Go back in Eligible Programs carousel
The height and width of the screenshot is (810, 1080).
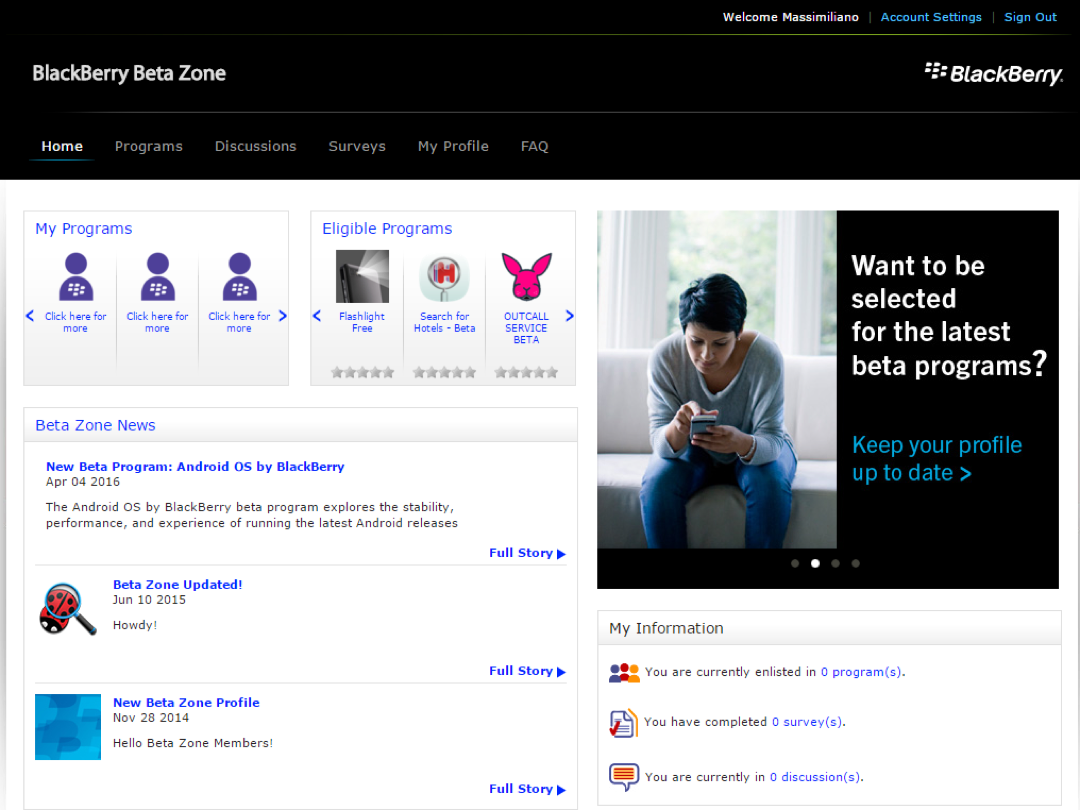(317, 316)
